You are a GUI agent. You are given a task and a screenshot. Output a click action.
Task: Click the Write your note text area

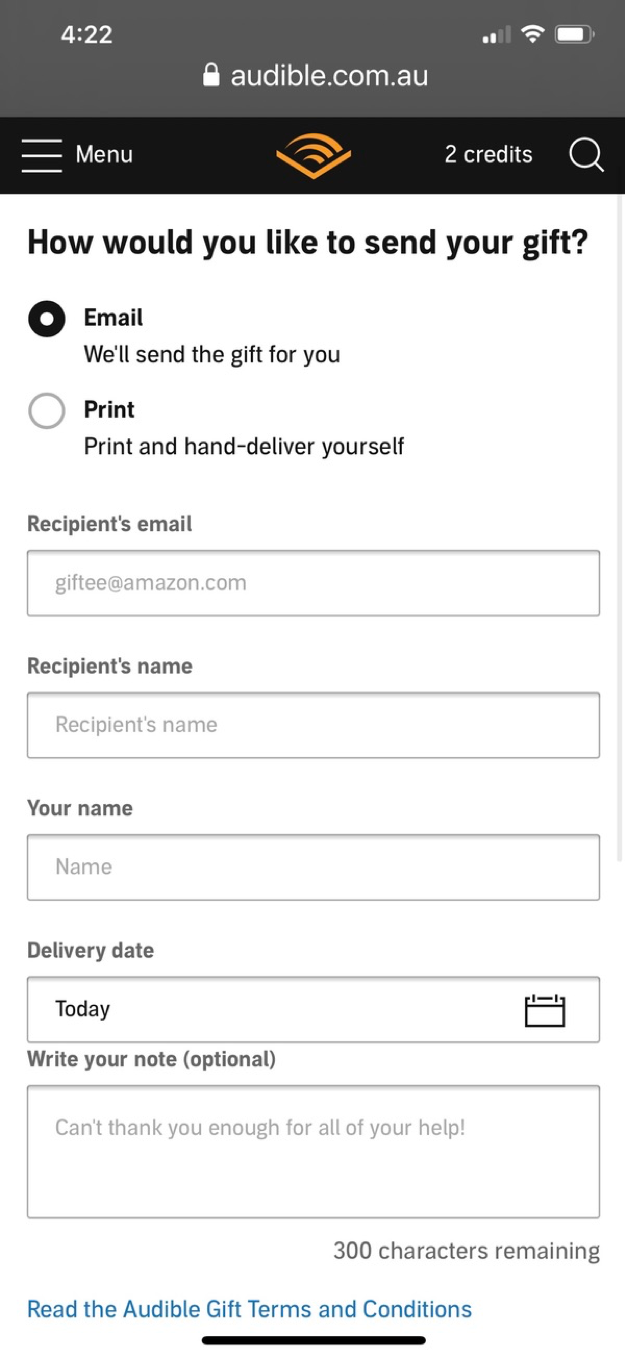[x=313, y=1152]
